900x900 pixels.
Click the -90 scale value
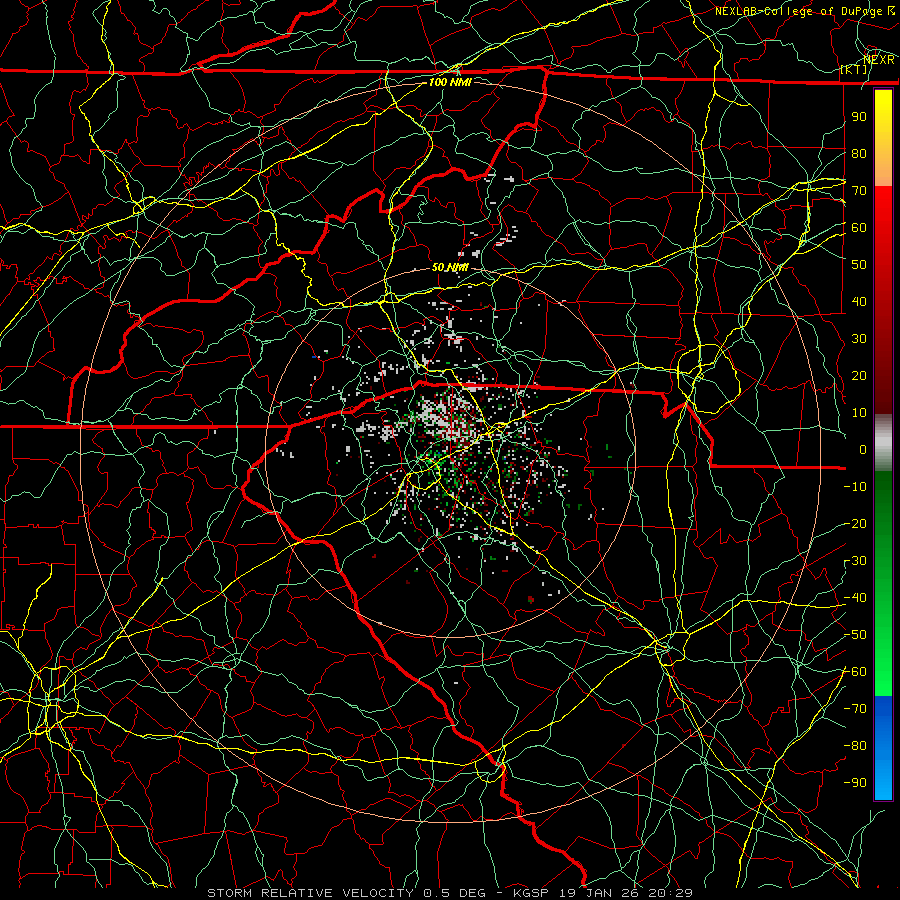(x=855, y=782)
